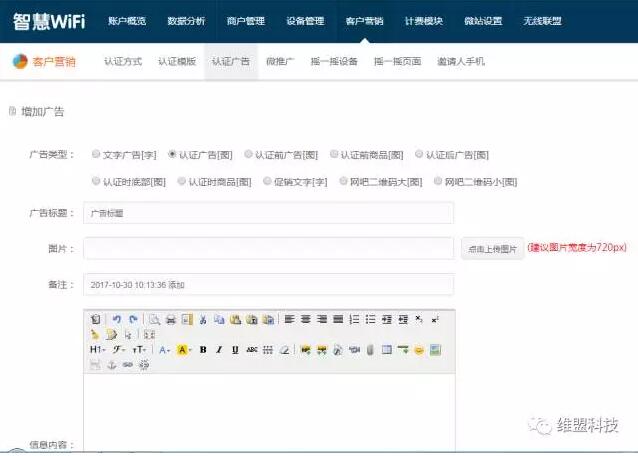Select 认证广告[图] radio option

pyautogui.click(x=172, y=154)
